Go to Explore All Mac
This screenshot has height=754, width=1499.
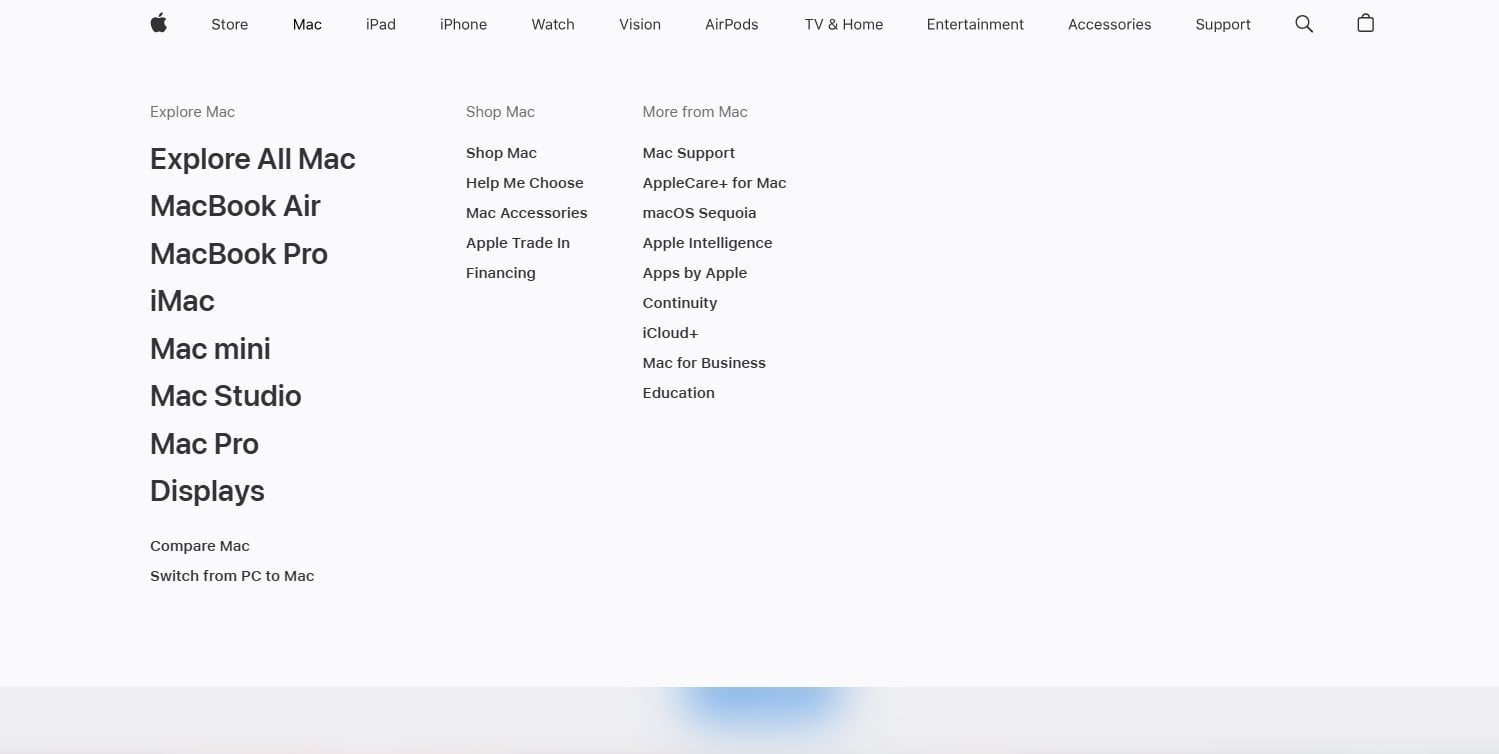pyautogui.click(x=253, y=159)
